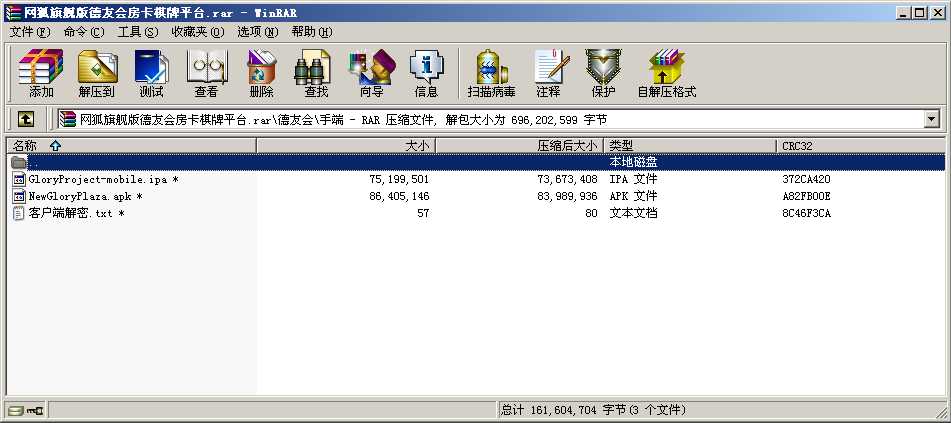The height and width of the screenshot is (423, 951).
Task: Select NewGloryPlaza.apk file name
Action: [86, 197]
